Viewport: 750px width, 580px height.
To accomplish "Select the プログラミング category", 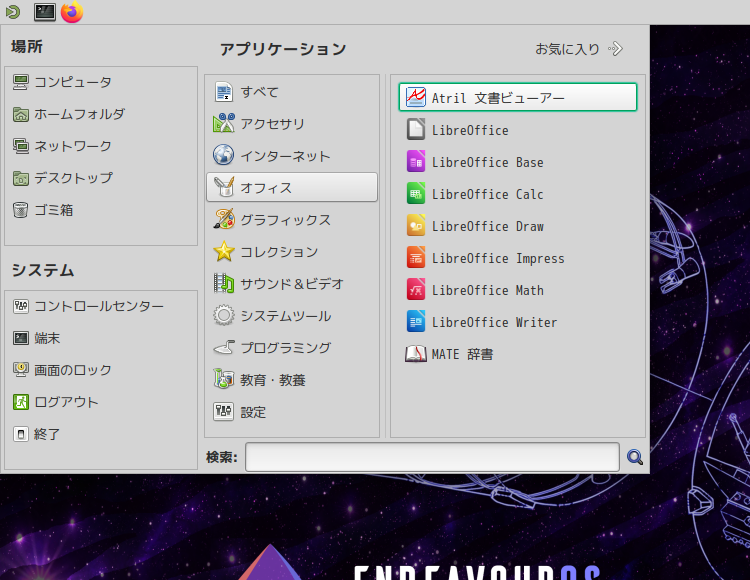I will 292,348.
